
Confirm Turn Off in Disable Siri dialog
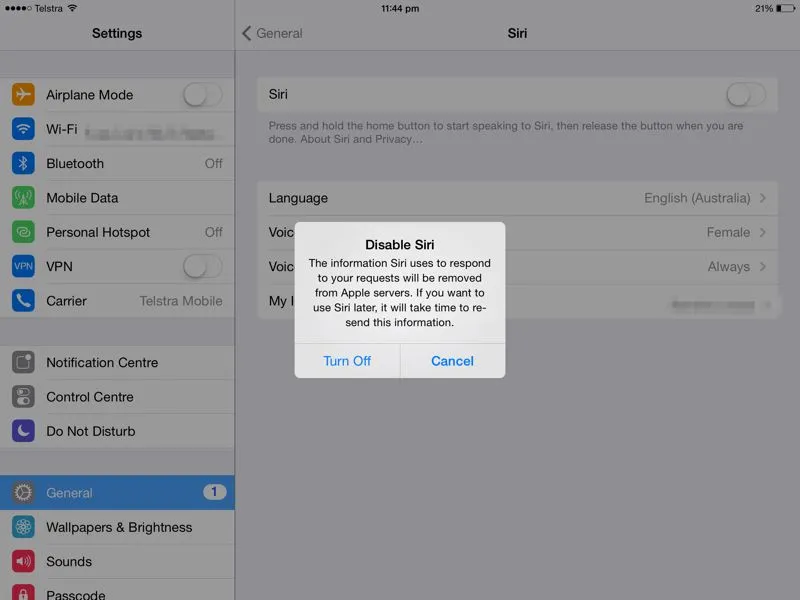[347, 361]
